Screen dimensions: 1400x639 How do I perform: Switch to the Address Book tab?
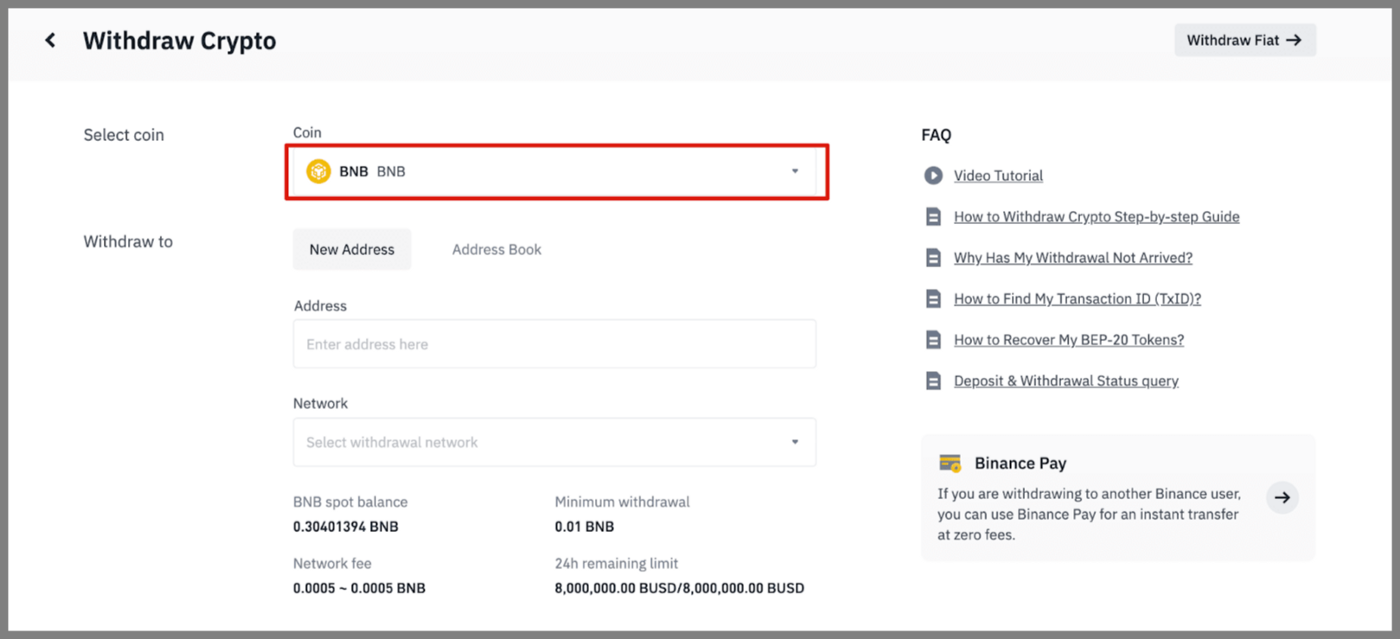(x=497, y=249)
